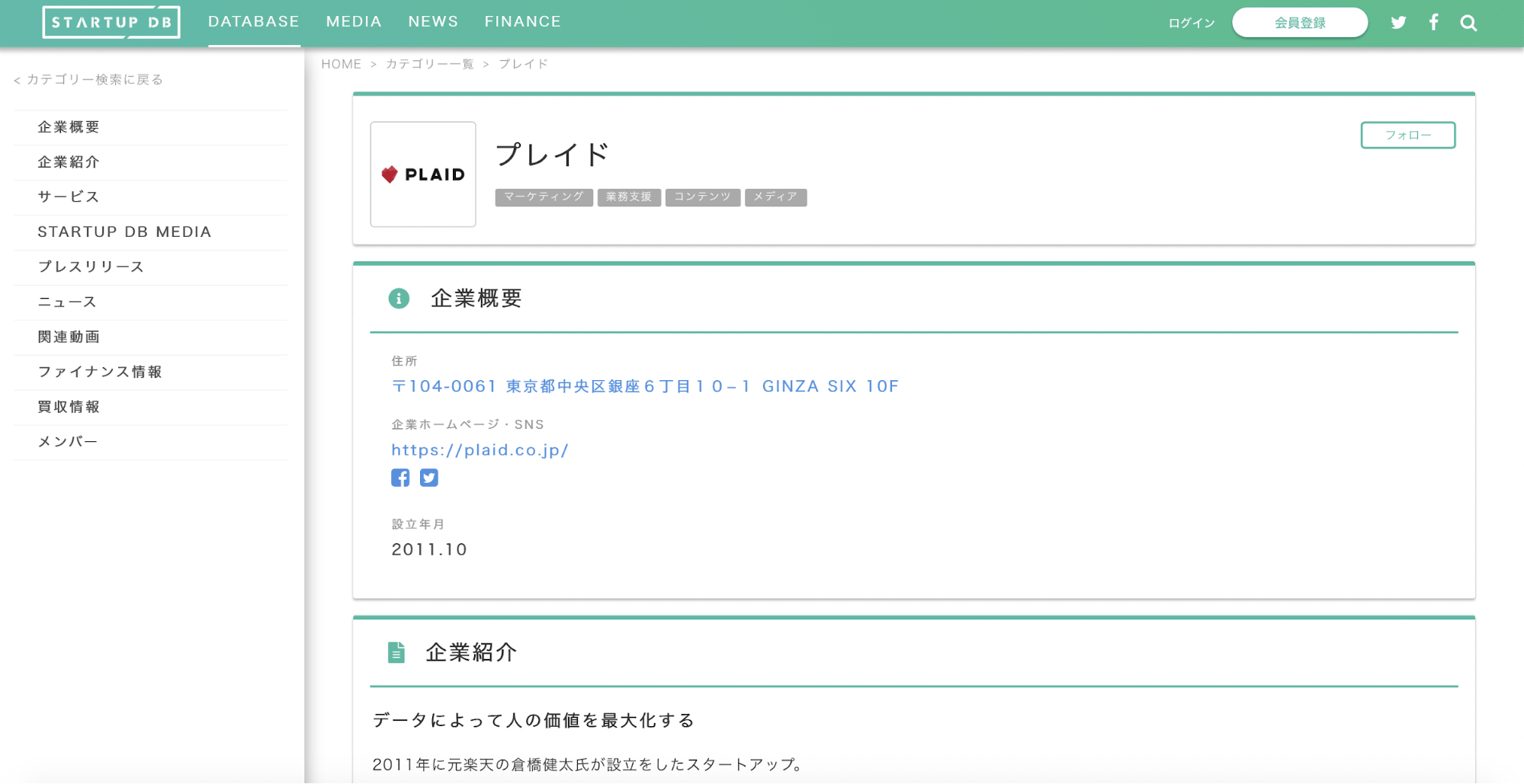This screenshot has width=1524, height=784.
Task: Open the GINZA SIX address link
Action: 645,386
